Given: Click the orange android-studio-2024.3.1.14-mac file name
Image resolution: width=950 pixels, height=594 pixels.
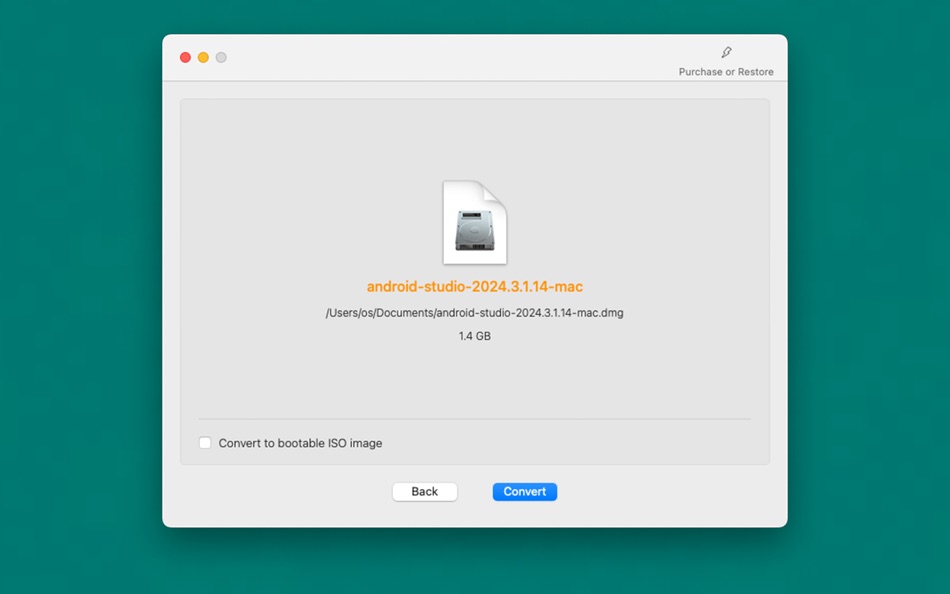Looking at the screenshot, I should (475, 287).
